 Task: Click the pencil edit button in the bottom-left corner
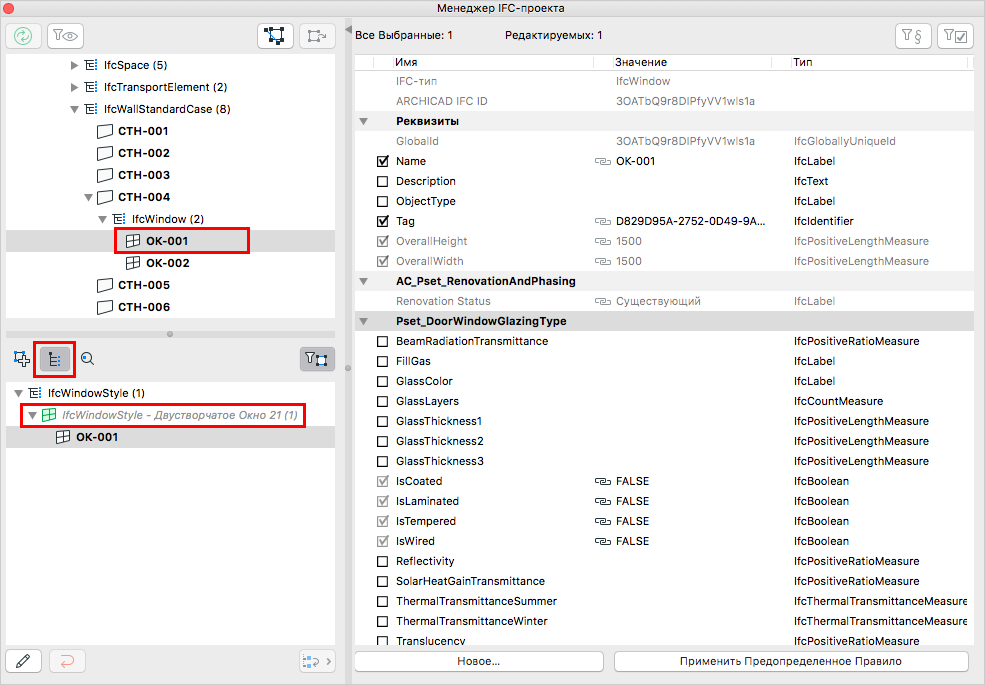(x=23, y=661)
